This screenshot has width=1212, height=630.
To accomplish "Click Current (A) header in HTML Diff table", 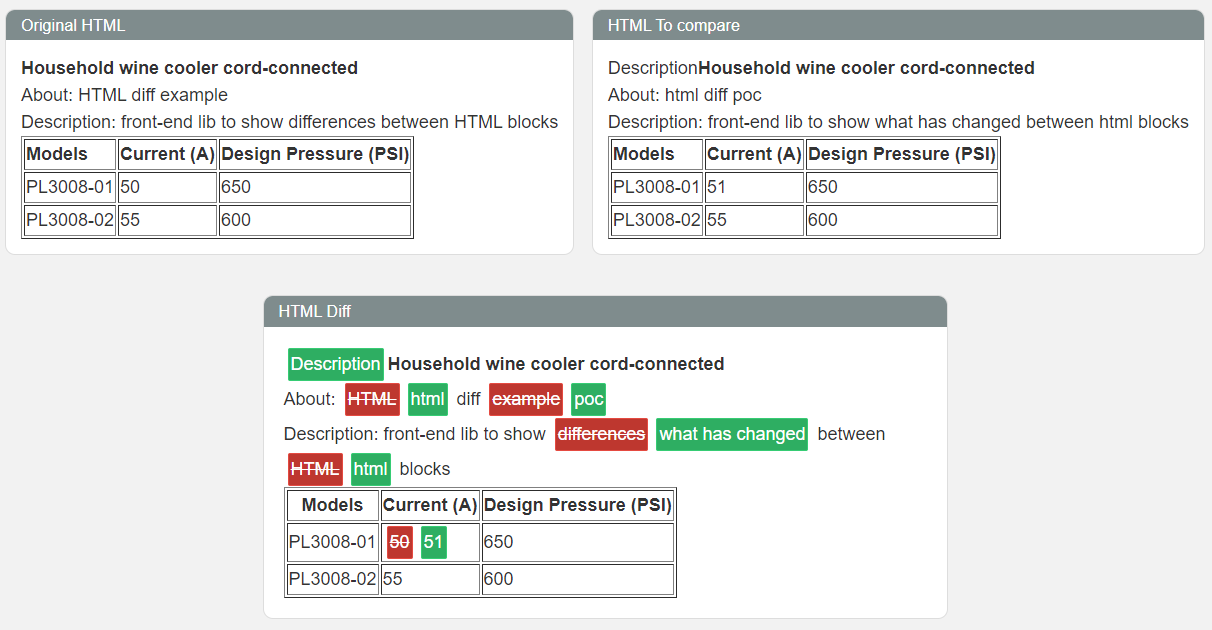I will [430, 506].
